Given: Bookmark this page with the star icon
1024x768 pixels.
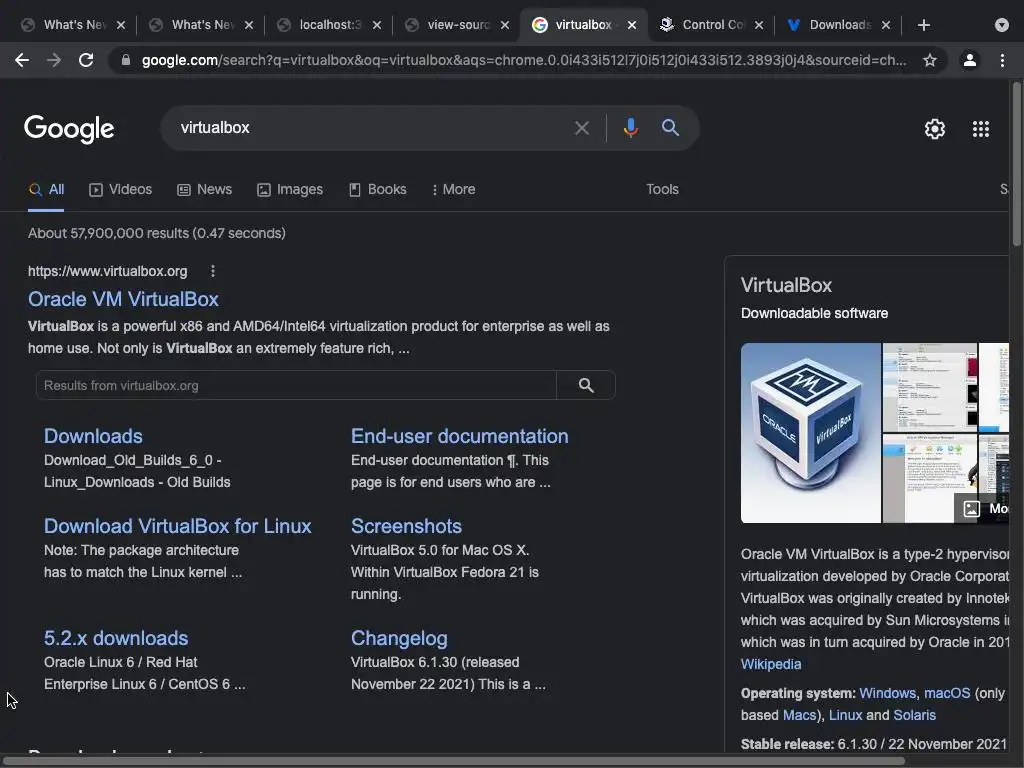Looking at the screenshot, I should (930, 60).
